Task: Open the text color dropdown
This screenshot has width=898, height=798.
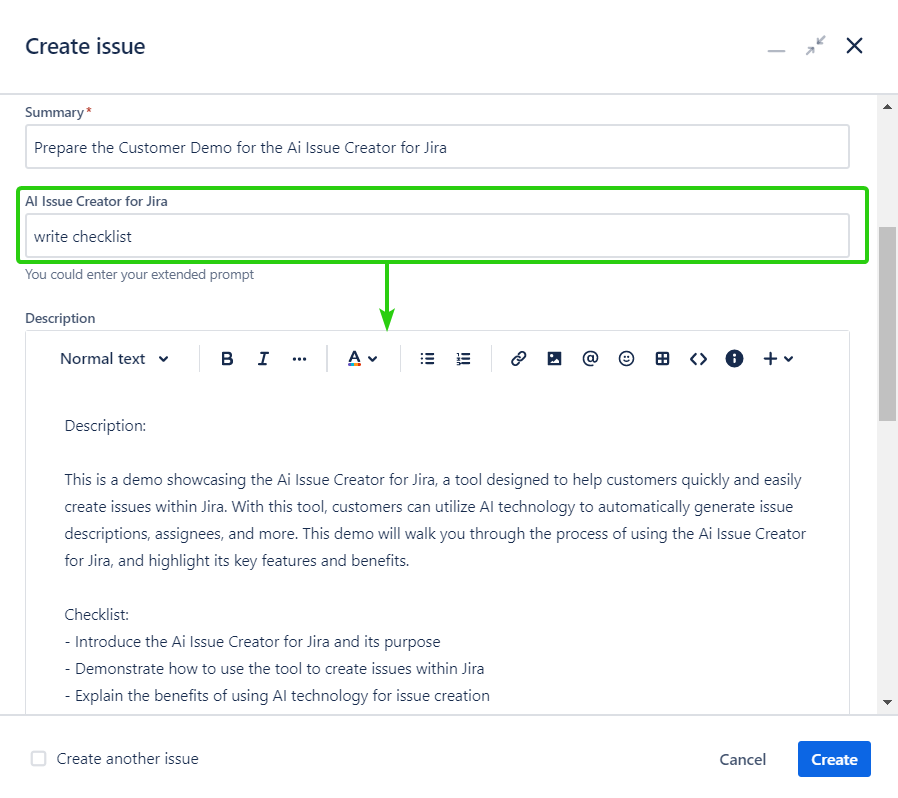Action: (362, 359)
